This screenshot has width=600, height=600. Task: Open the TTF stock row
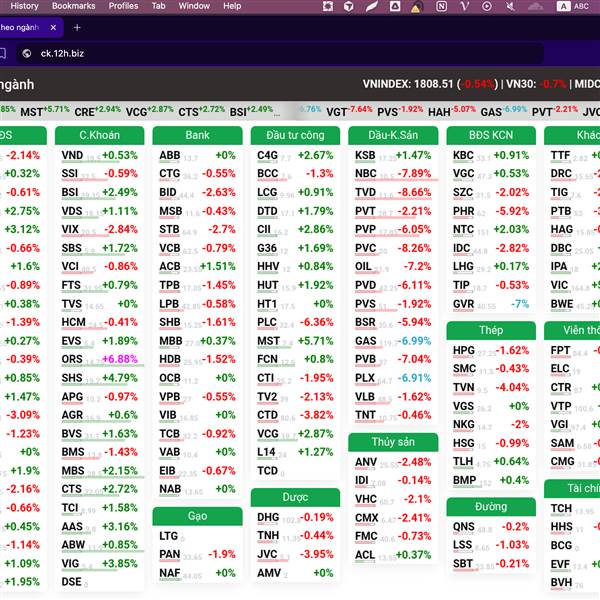point(574,155)
